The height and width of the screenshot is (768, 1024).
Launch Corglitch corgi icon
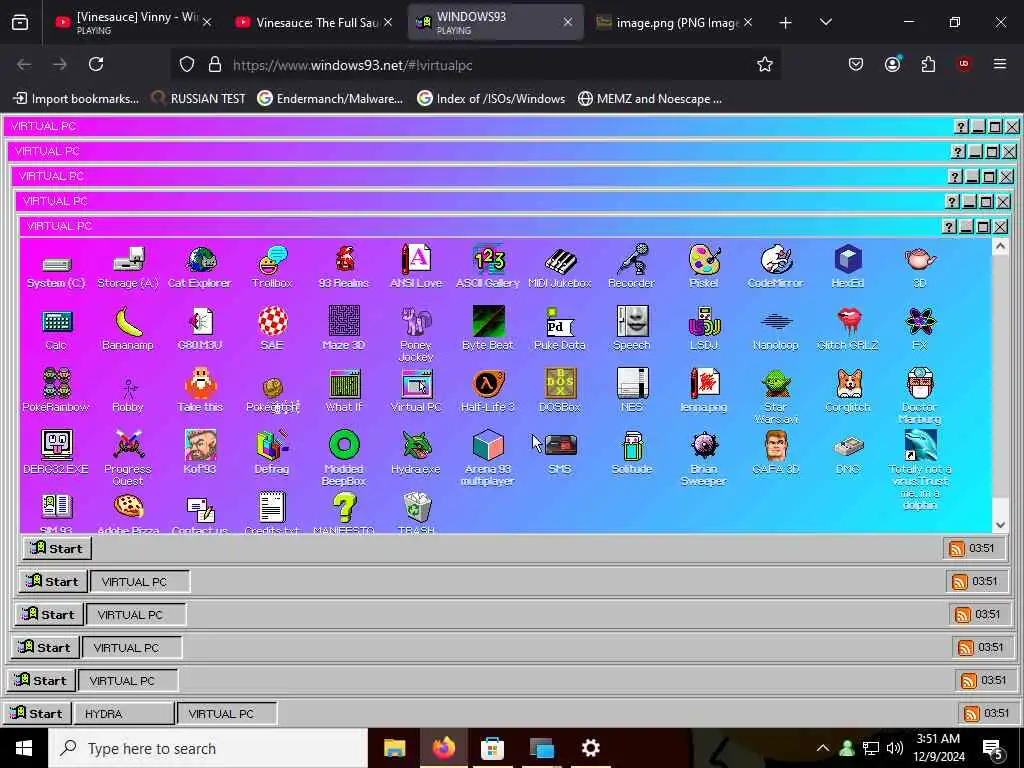point(848,391)
